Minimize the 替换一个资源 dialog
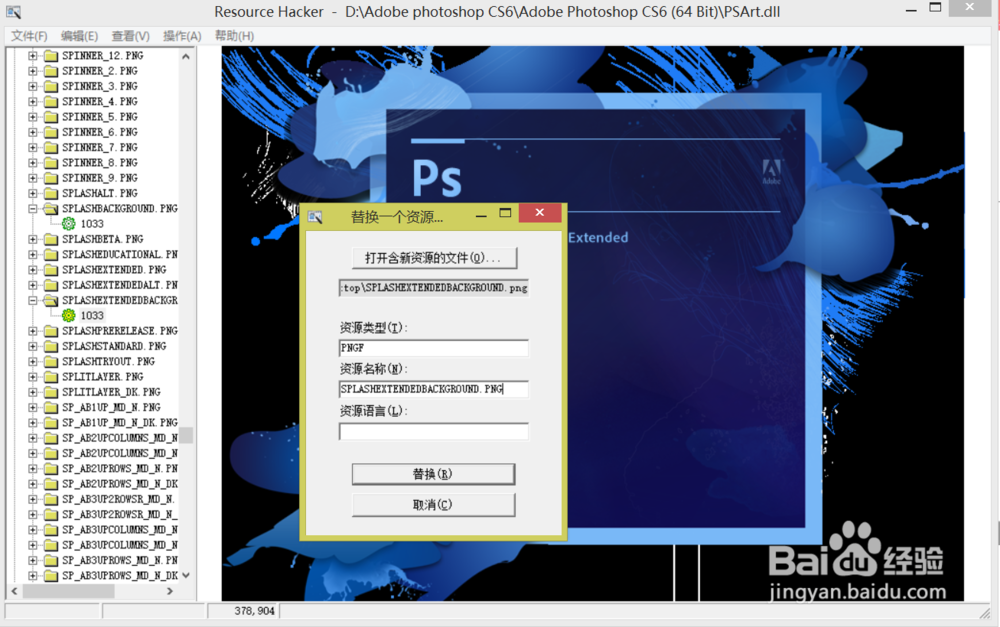The width and height of the screenshot is (1000, 627). 482,215
